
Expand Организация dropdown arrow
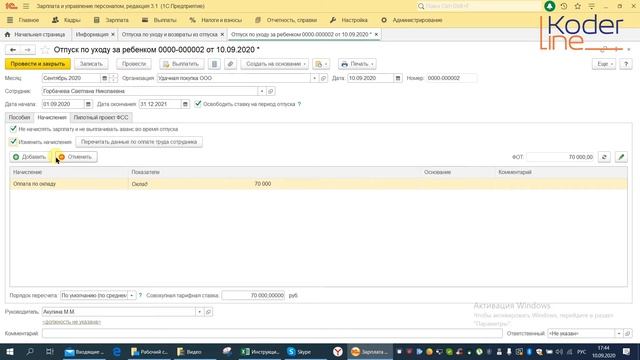[x=314, y=78]
